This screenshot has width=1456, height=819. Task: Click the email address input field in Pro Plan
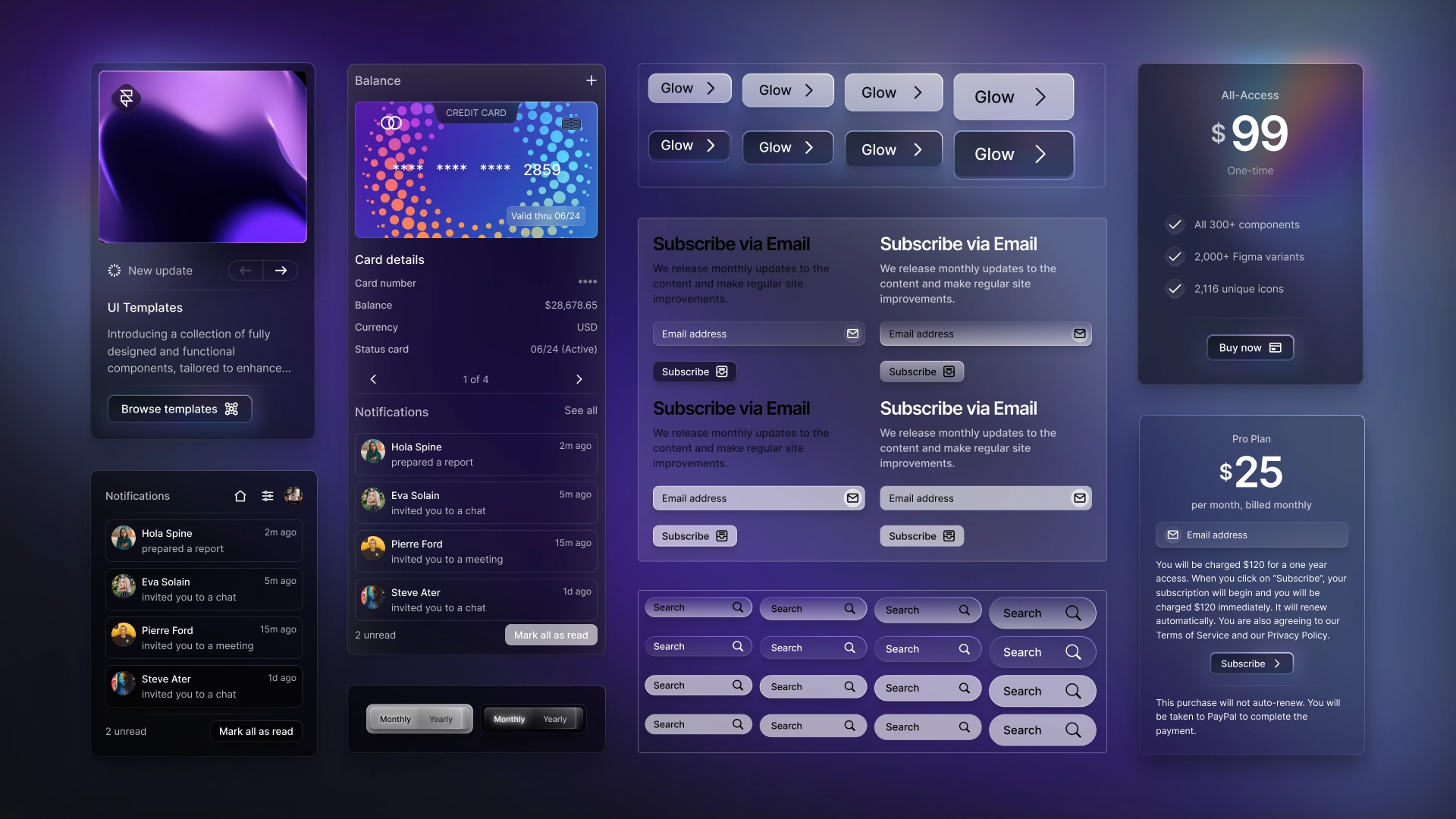tap(1251, 534)
